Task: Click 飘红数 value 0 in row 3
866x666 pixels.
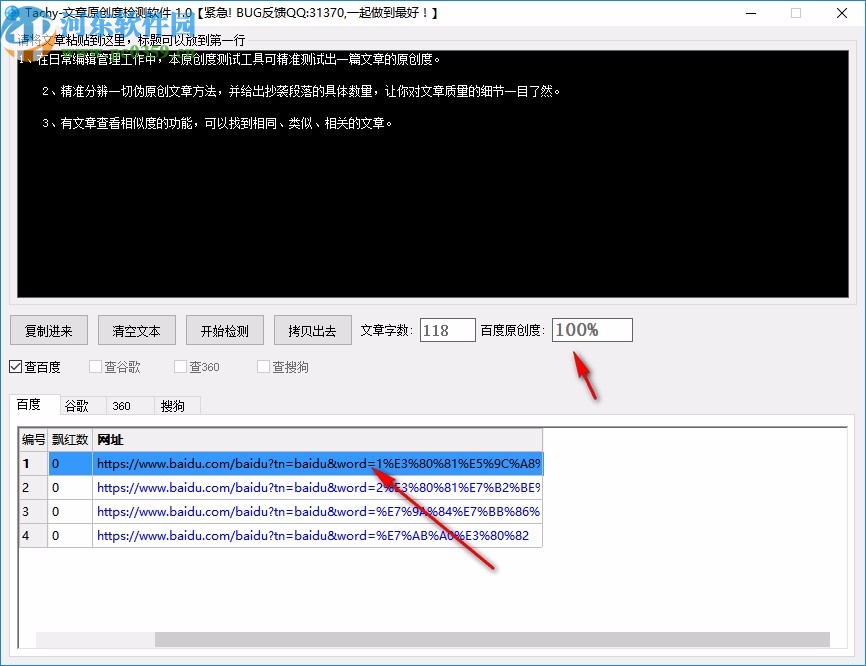Action: click(x=70, y=511)
